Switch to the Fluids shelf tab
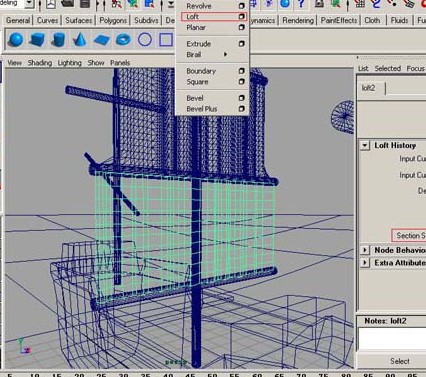Image resolution: width=426 pixels, height=377 pixels. pos(399,20)
